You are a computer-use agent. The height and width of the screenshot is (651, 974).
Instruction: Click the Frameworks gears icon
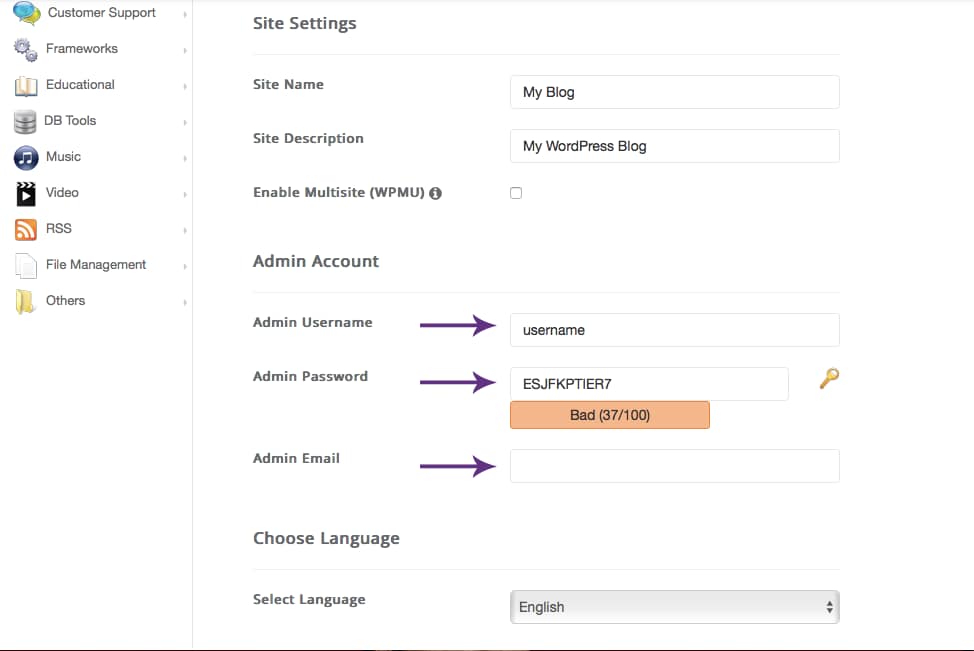point(26,49)
